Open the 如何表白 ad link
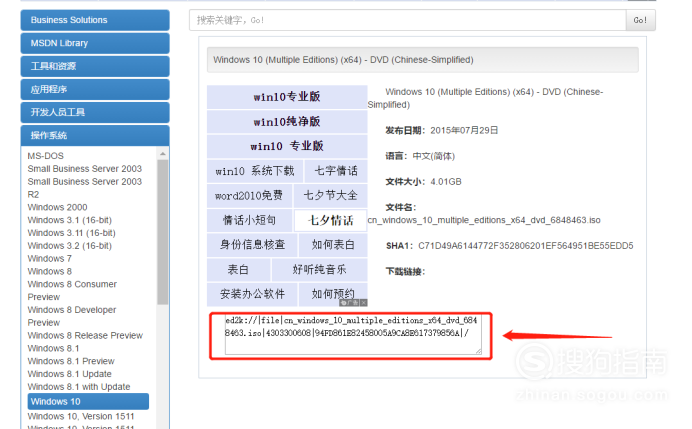The image size is (692, 429). point(333,245)
